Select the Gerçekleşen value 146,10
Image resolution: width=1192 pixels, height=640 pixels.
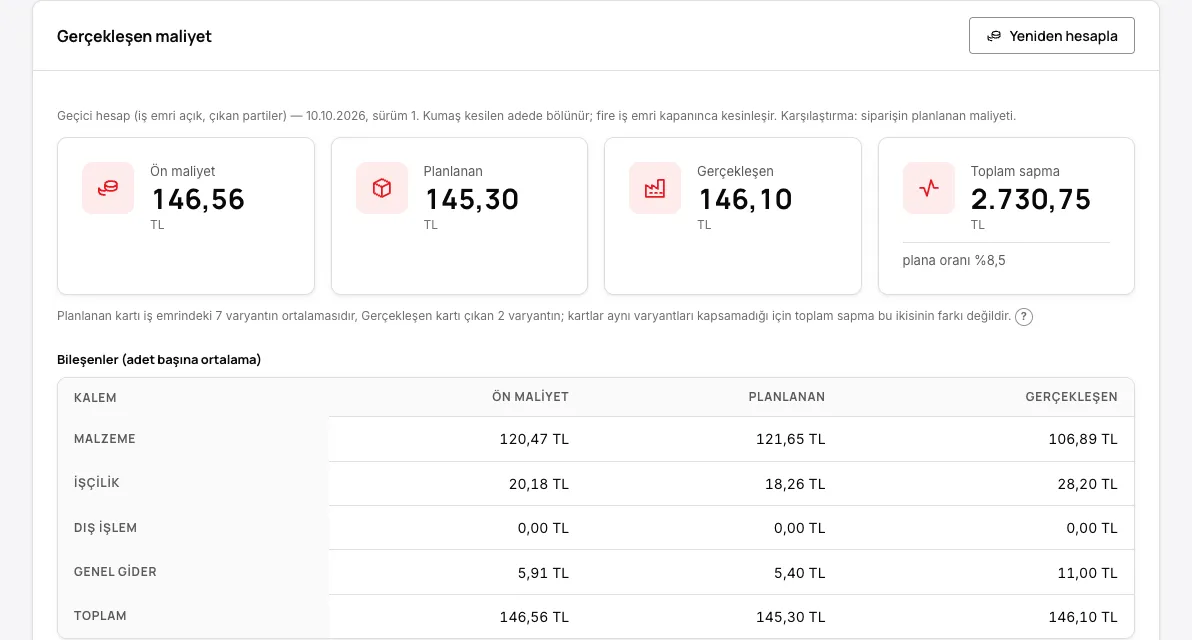click(745, 199)
